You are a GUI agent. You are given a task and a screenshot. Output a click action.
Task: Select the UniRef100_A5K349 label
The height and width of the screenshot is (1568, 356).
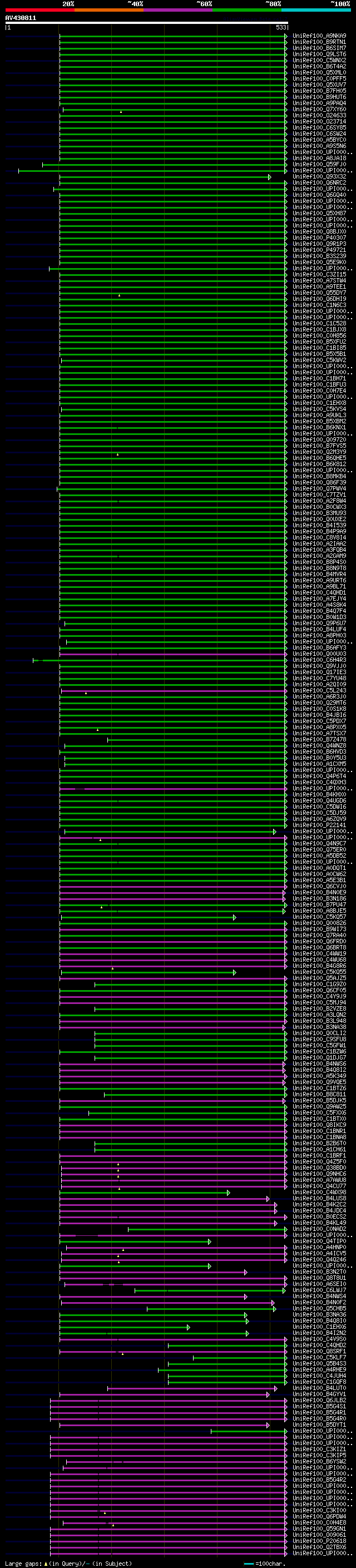(x=319, y=1076)
